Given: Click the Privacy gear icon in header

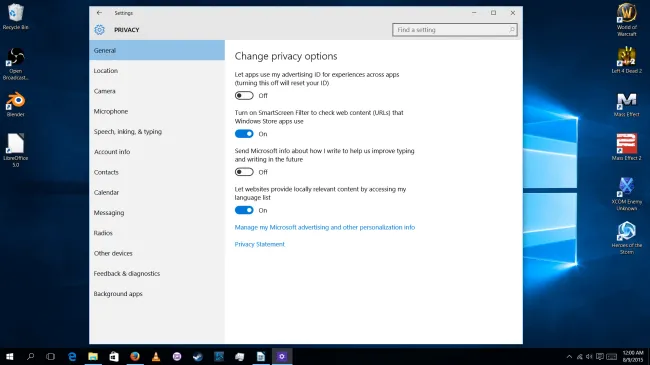Looking at the screenshot, I should [99, 30].
